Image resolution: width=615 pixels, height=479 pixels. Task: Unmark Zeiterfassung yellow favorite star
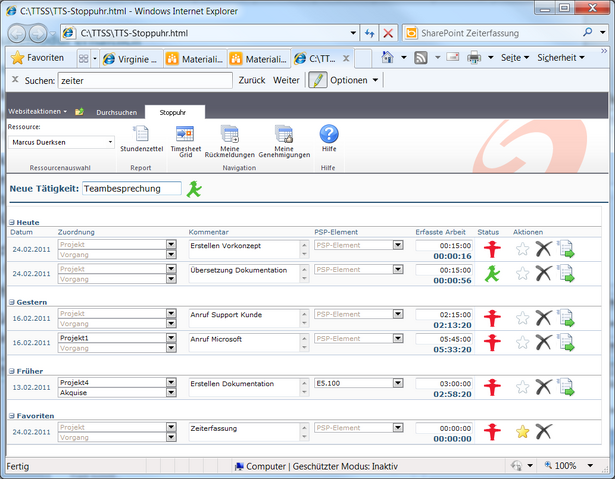[x=522, y=432]
